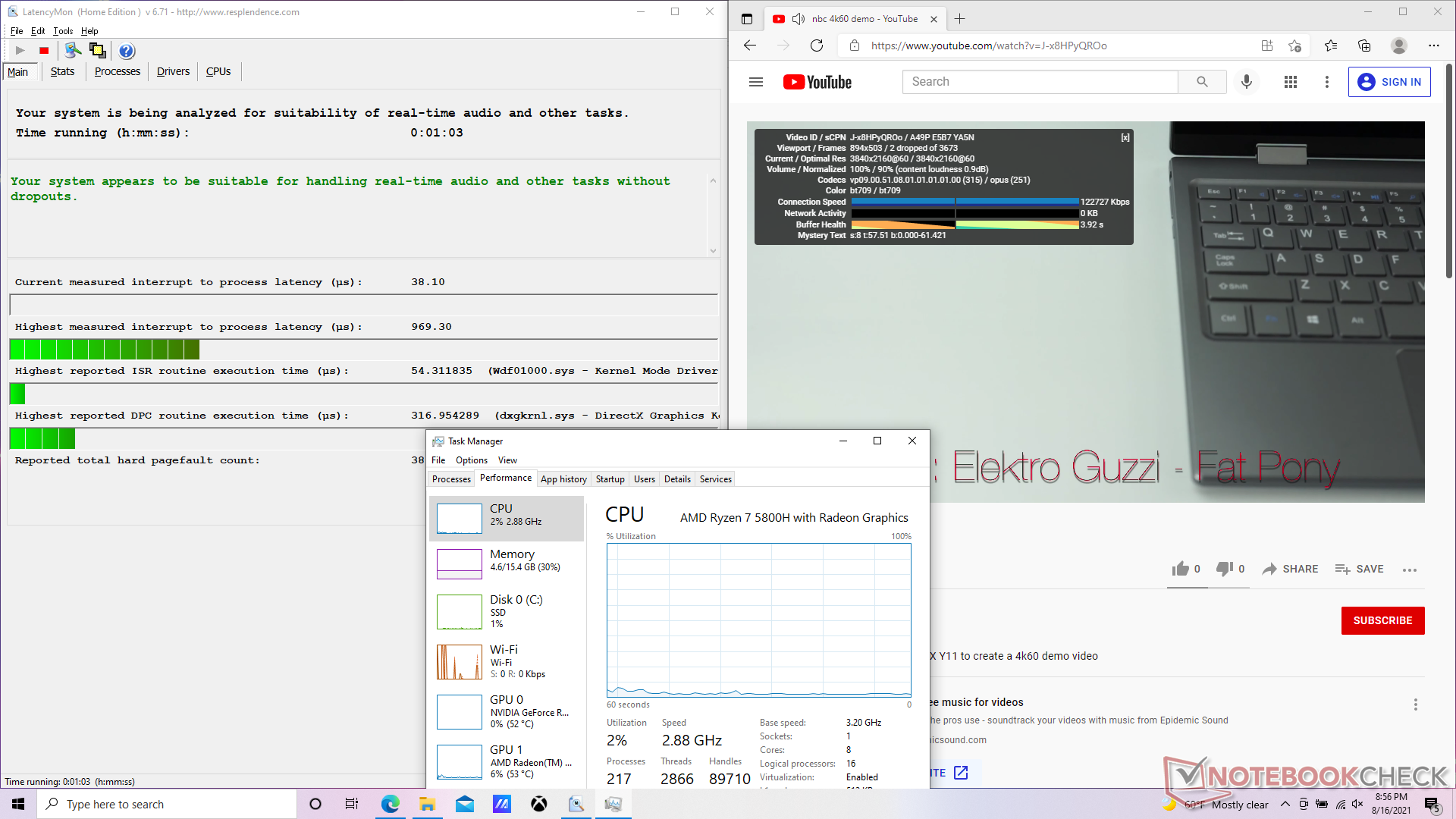This screenshot has width=1456, height=819.
Task: Open YouTube hamburger guide menu
Action: pos(755,82)
